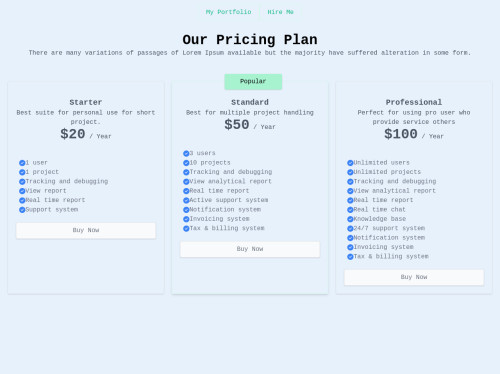Open the Hire Me link
The image size is (500, 374).
click(x=280, y=12)
